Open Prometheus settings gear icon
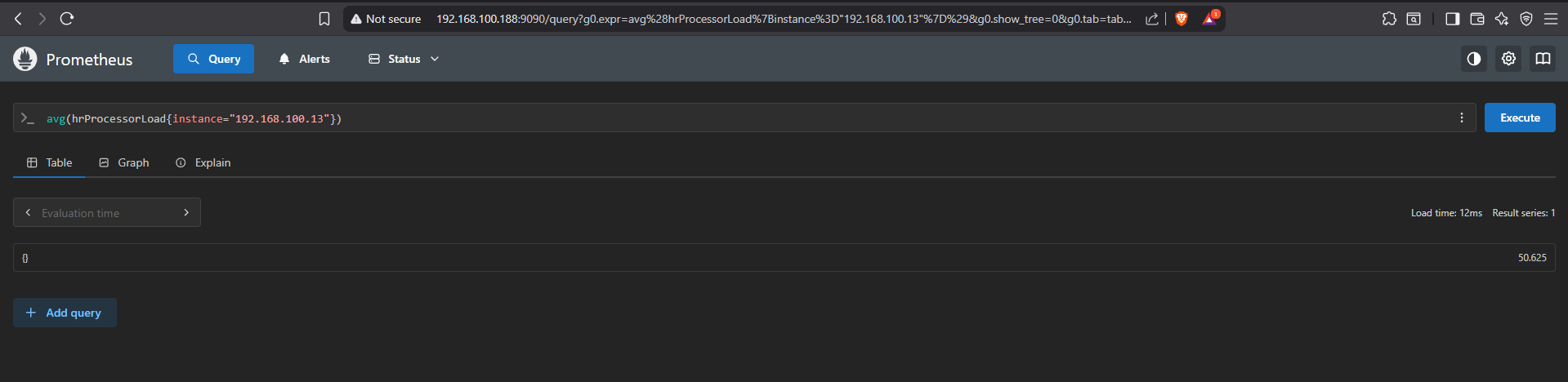Image resolution: width=1568 pixels, height=382 pixels. (x=1508, y=59)
